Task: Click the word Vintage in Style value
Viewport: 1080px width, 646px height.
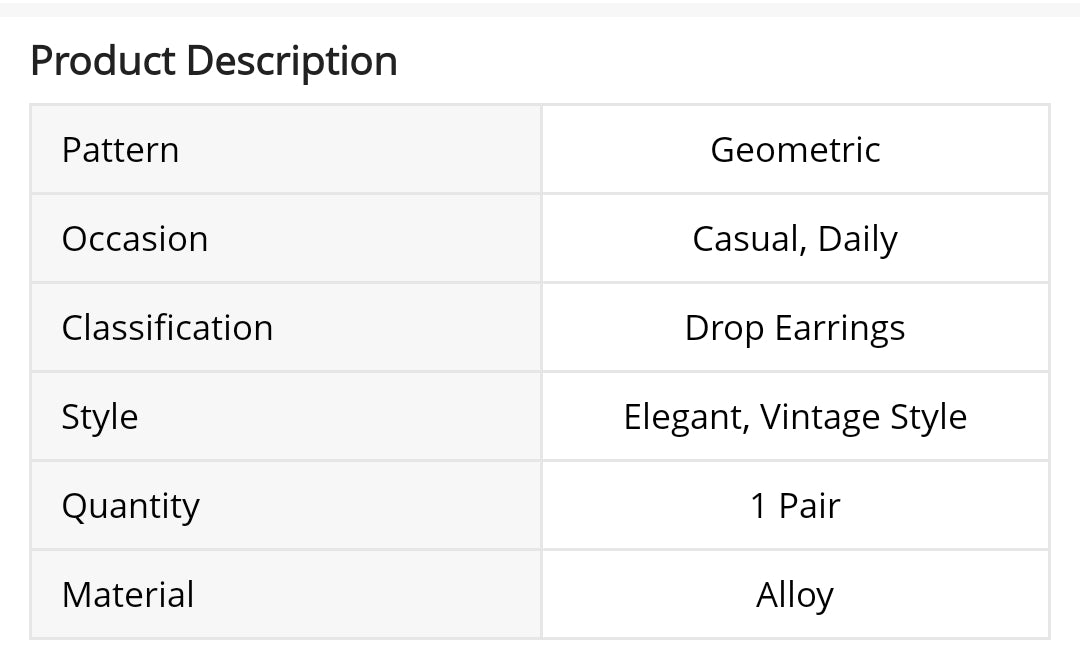Action: point(820,417)
